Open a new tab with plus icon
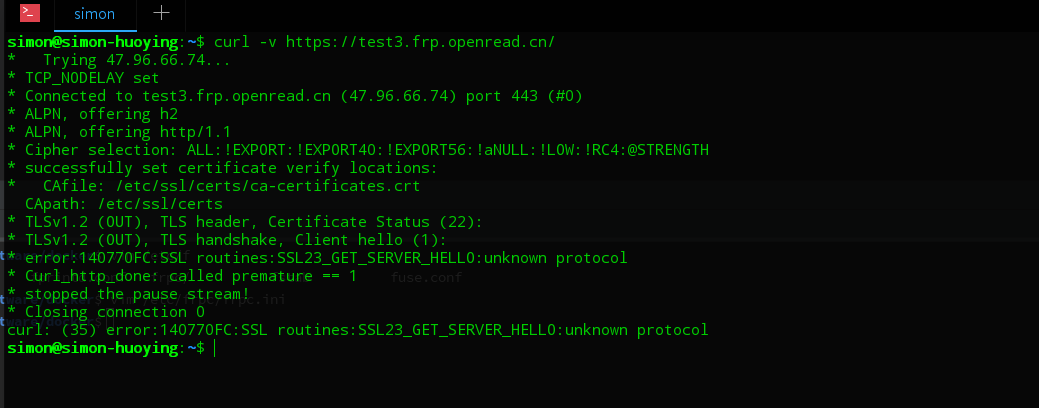This screenshot has width=1039, height=408. click(x=161, y=13)
